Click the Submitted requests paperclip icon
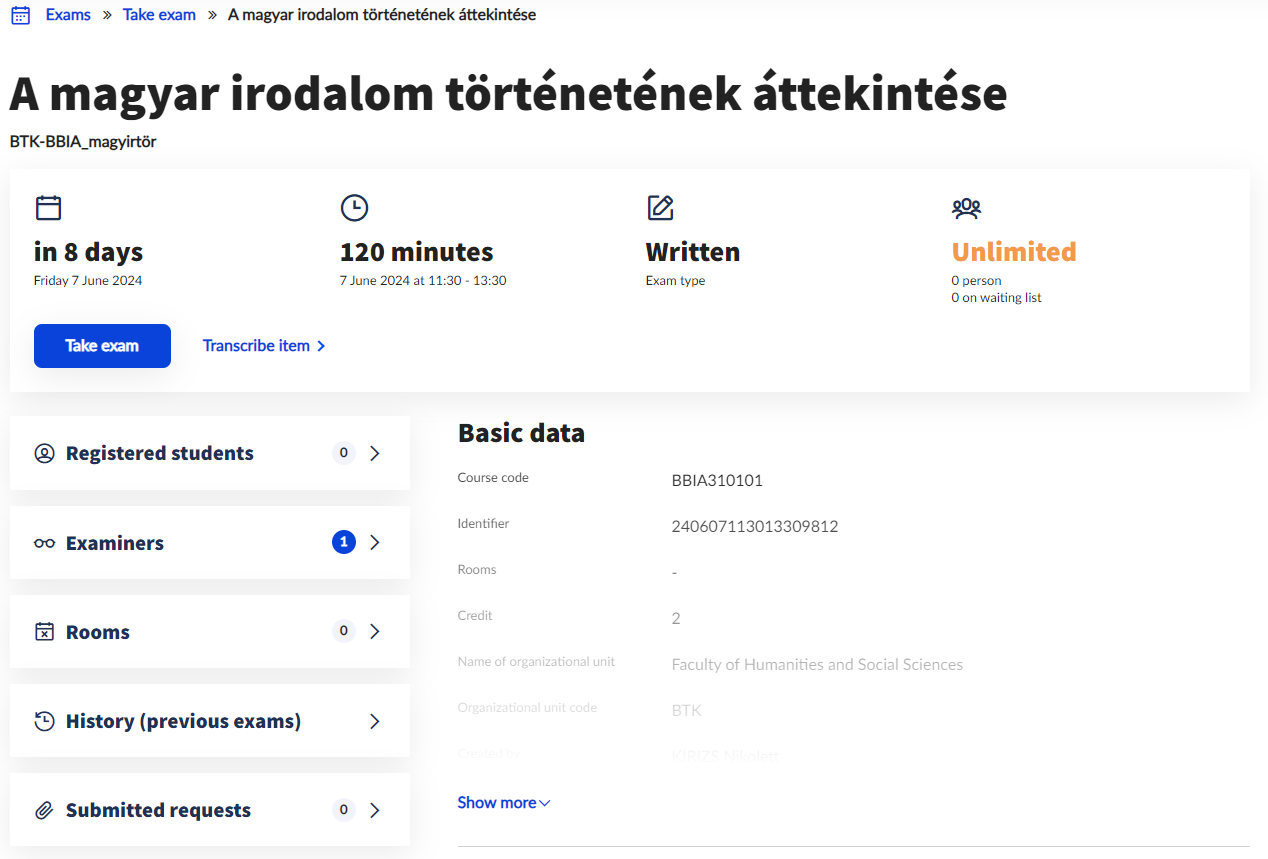This screenshot has height=859, width=1268. 44,810
